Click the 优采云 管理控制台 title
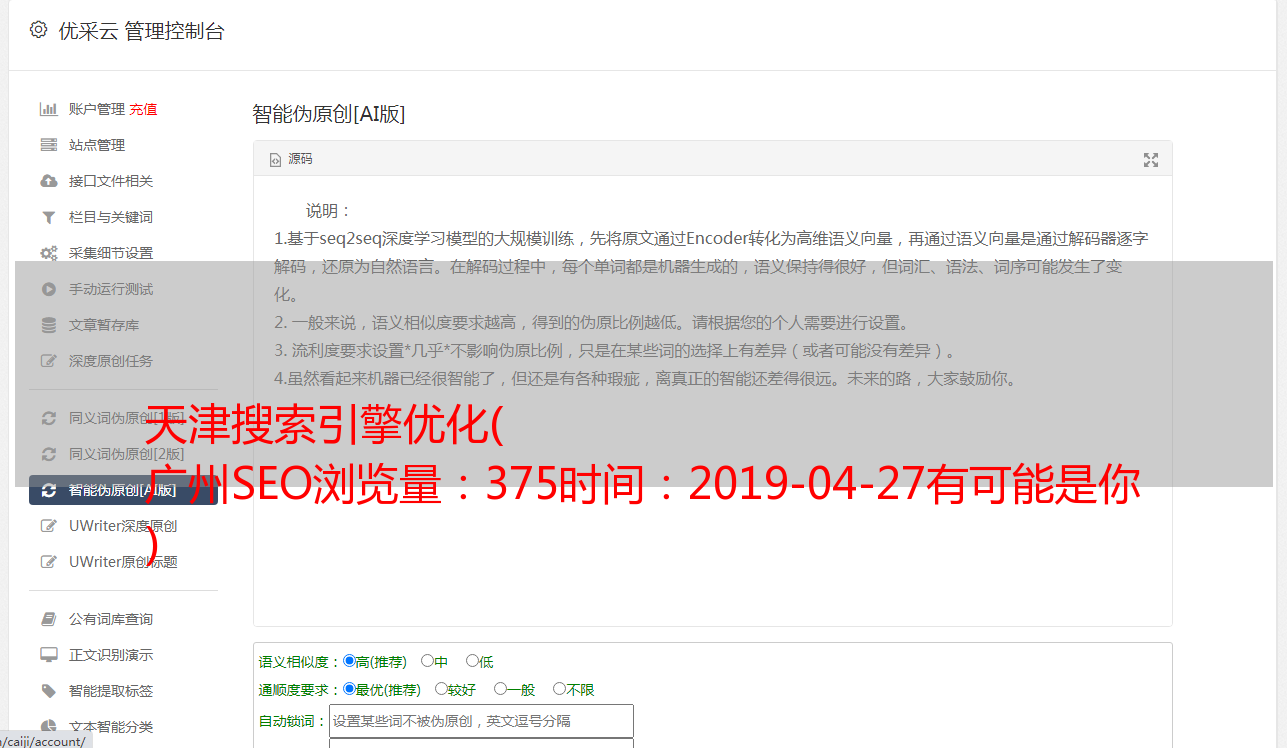Viewport: 1287px width, 748px height. tap(141, 31)
